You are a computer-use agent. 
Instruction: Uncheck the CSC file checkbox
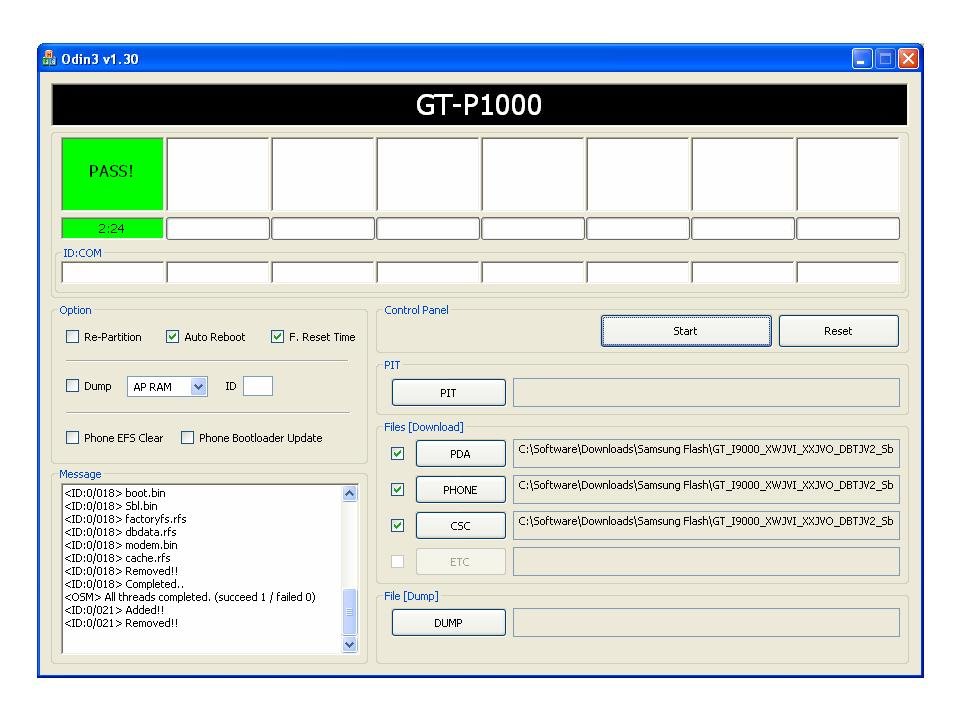coord(397,525)
